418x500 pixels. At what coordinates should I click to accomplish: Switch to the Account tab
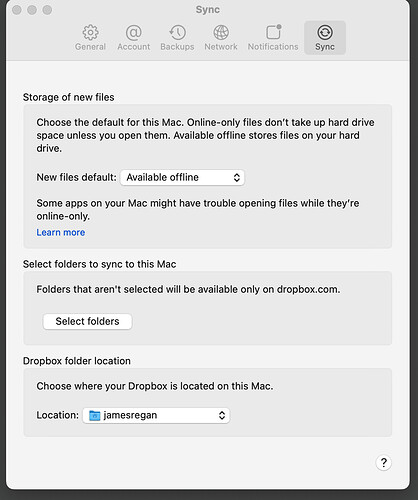pyautogui.click(x=134, y=38)
